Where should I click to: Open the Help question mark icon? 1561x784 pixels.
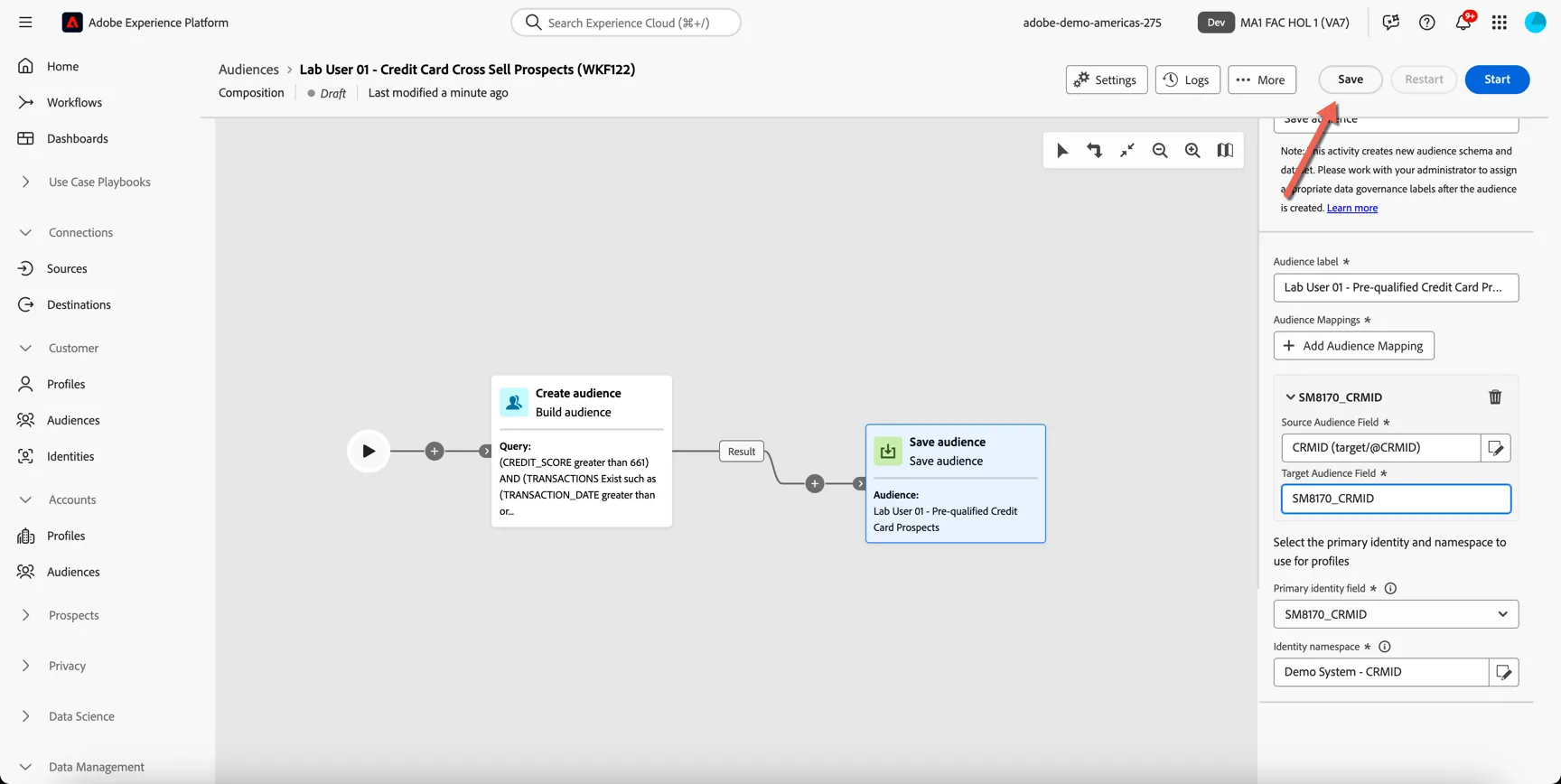(x=1426, y=23)
